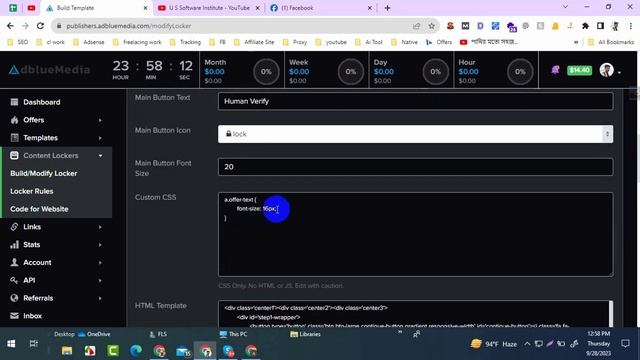The height and width of the screenshot is (360, 640).
Task: Open the weather widget 94°F Haze
Action: point(493,344)
